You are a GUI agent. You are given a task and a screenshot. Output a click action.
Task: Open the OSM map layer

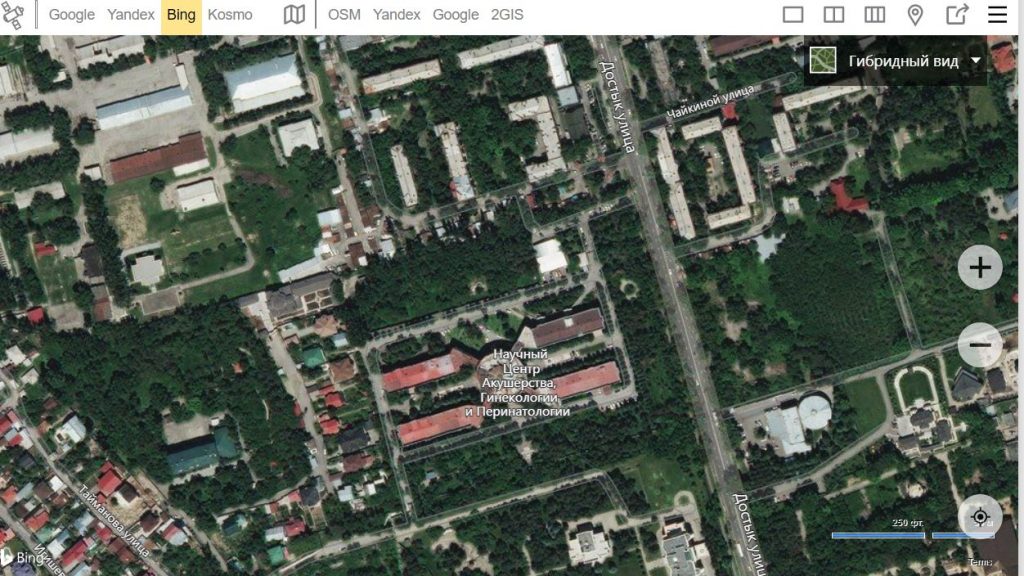[x=344, y=14]
